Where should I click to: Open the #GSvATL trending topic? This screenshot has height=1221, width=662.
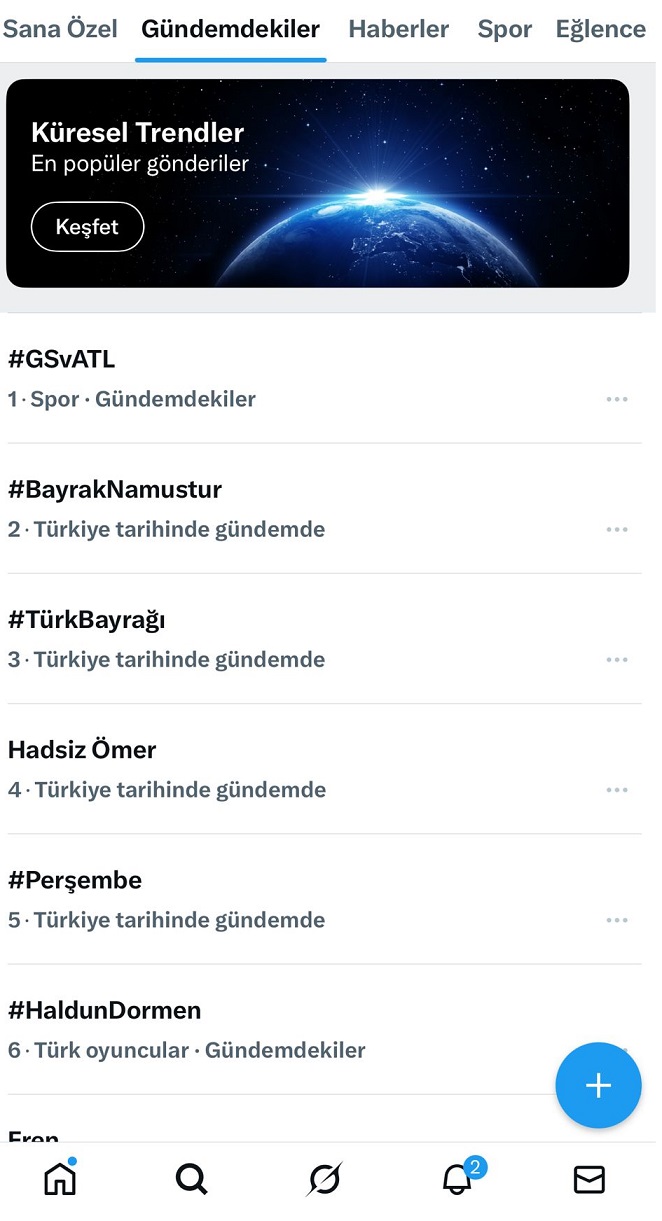click(x=62, y=359)
